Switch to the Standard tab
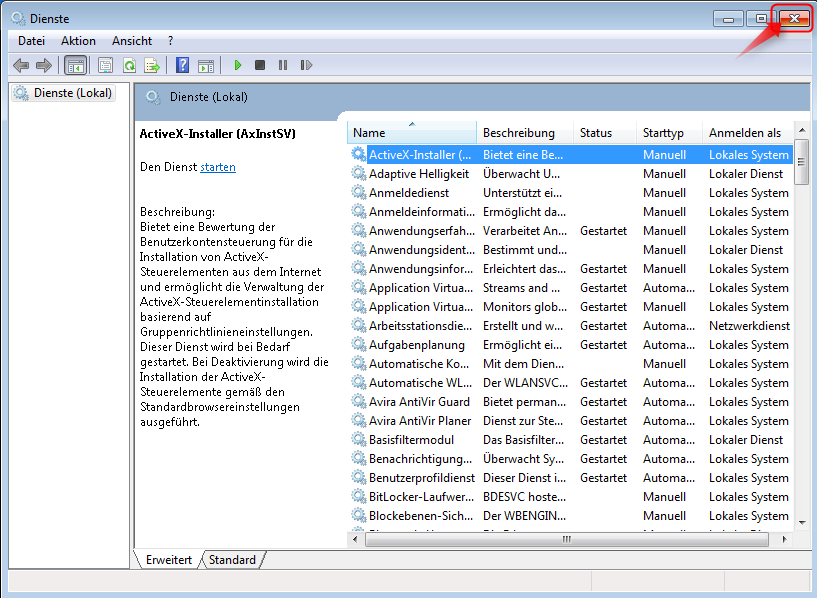The width and height of the screenshot is (817, 598). (x=231, y=560)
